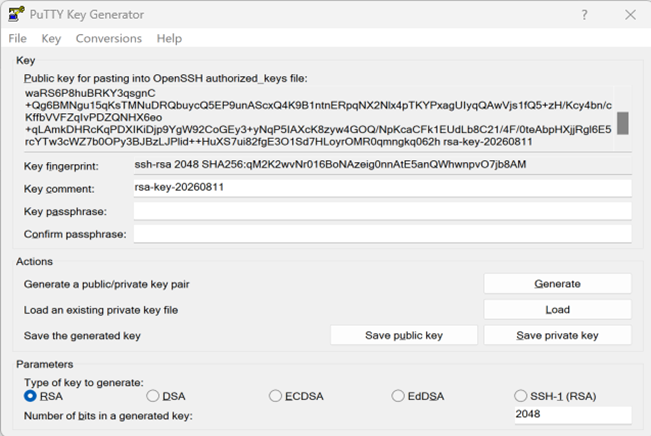Viewport: 651px width, 436px height.
Task: Click Save private key
Action: [x=558, y=336]
